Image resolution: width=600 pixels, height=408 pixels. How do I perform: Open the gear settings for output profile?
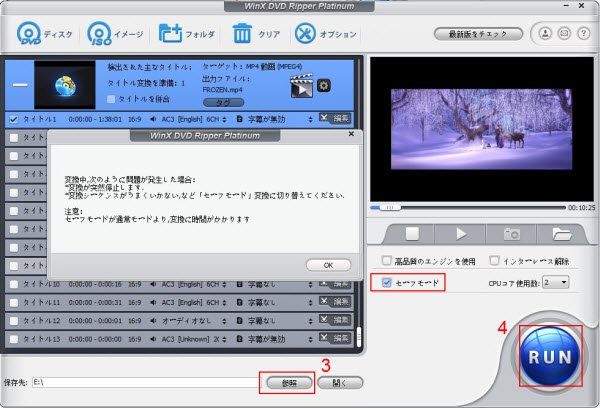324,85
